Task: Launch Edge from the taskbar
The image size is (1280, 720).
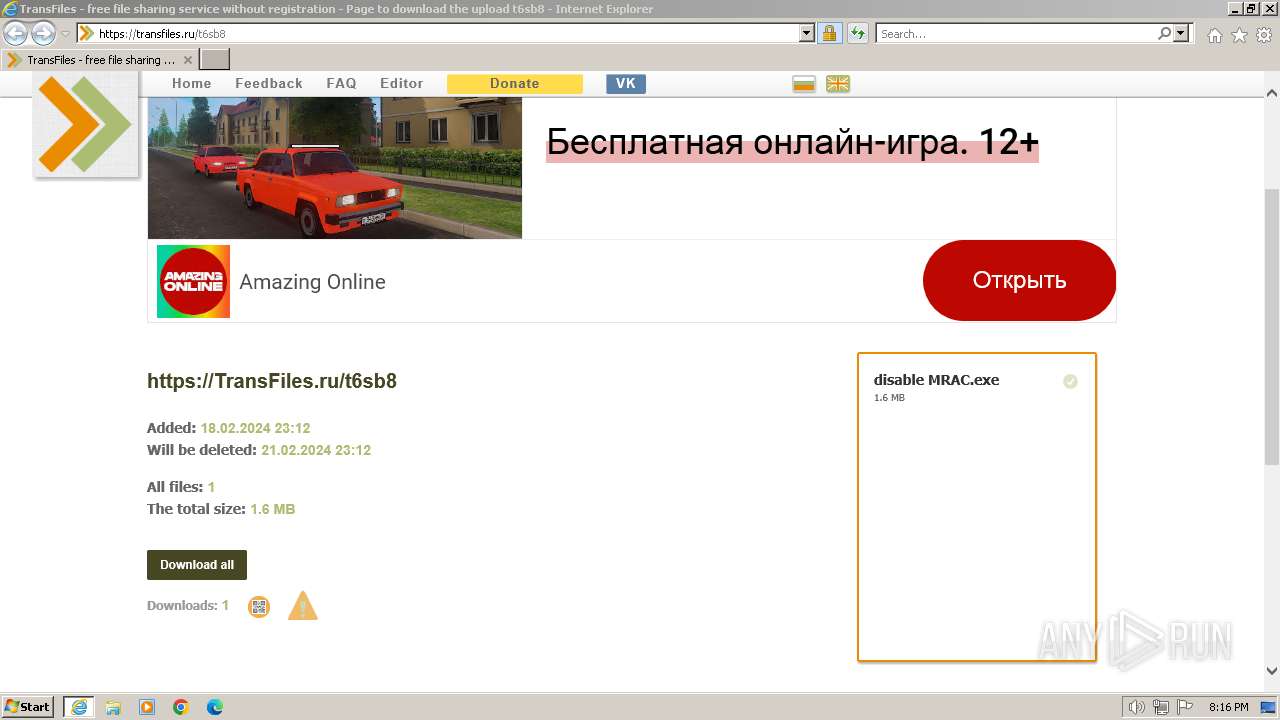Action: point(215,707)
